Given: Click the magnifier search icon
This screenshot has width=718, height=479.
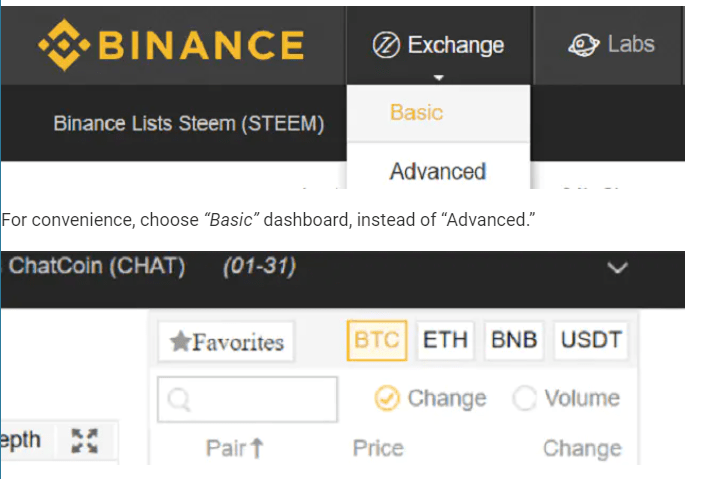Looking at the screenshot, I should (179, 399).
